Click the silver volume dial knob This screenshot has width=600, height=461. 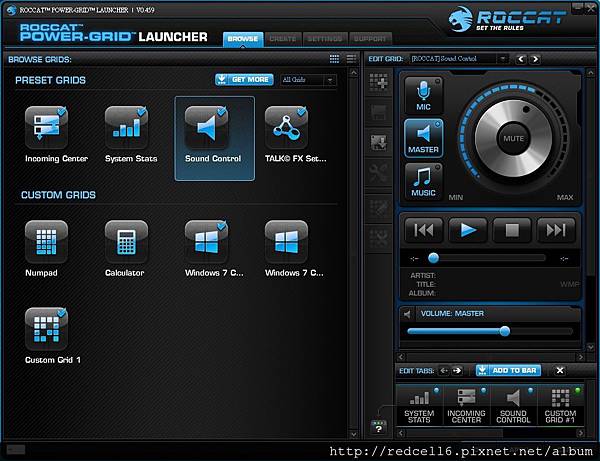[x=514, y=138]
